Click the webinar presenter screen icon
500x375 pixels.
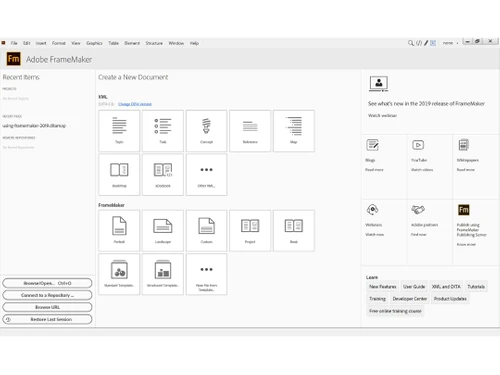(x=379, y=84)
